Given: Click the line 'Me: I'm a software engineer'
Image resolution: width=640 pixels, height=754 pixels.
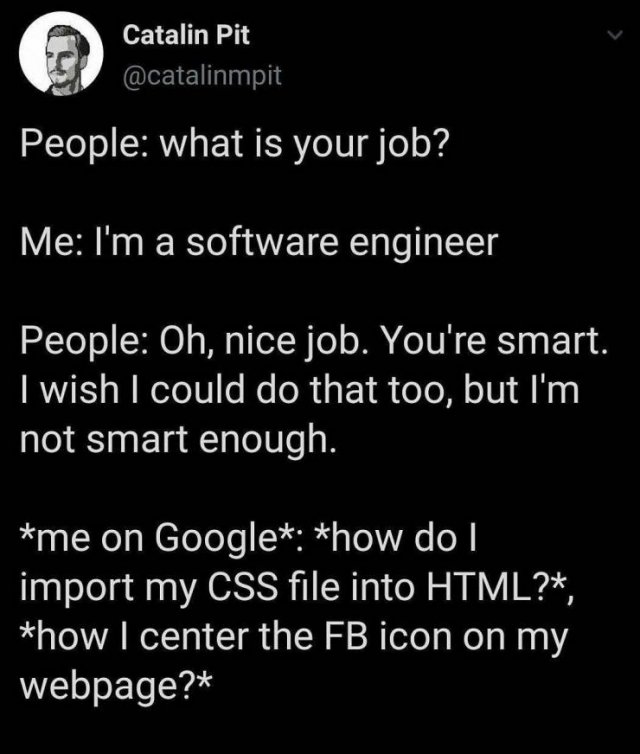Looking at the screenshot, I should pos(259,242).
